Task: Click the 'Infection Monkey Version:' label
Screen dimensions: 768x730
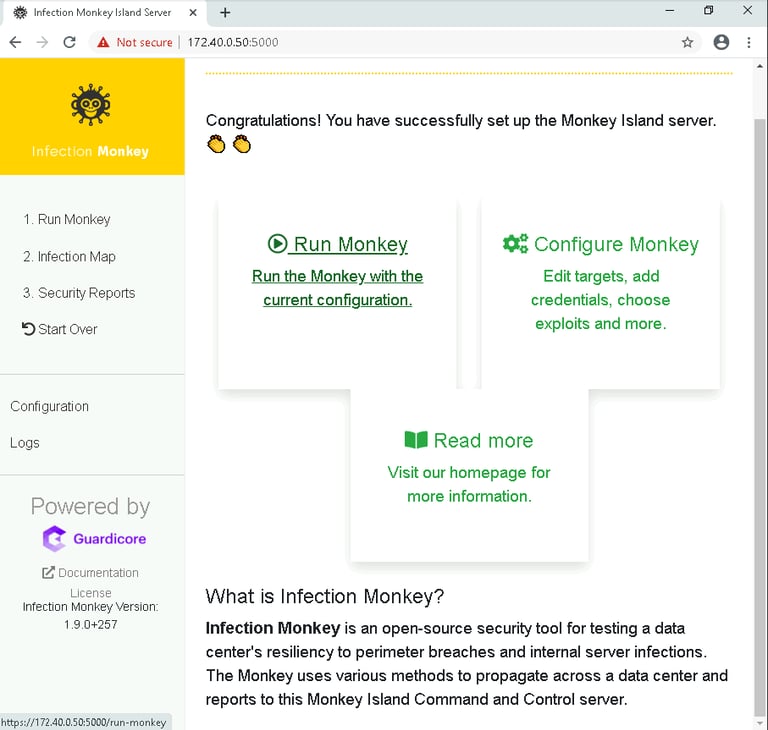Action: 91,607
